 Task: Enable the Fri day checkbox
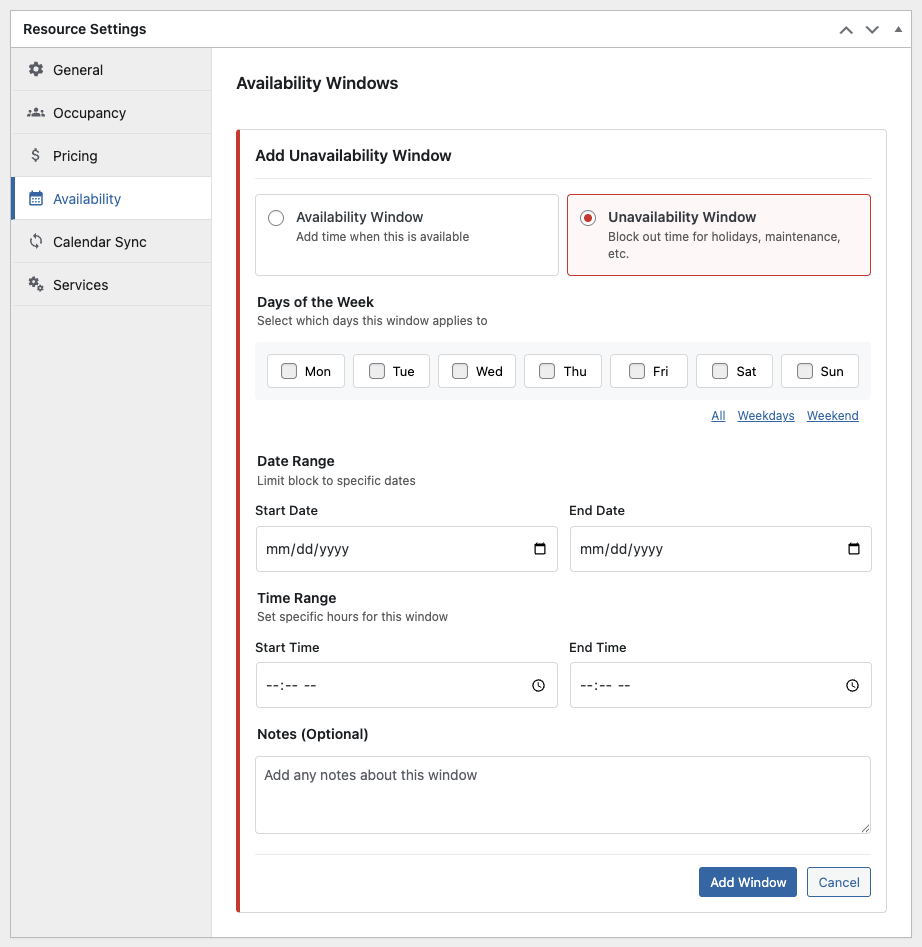(637, 371)
